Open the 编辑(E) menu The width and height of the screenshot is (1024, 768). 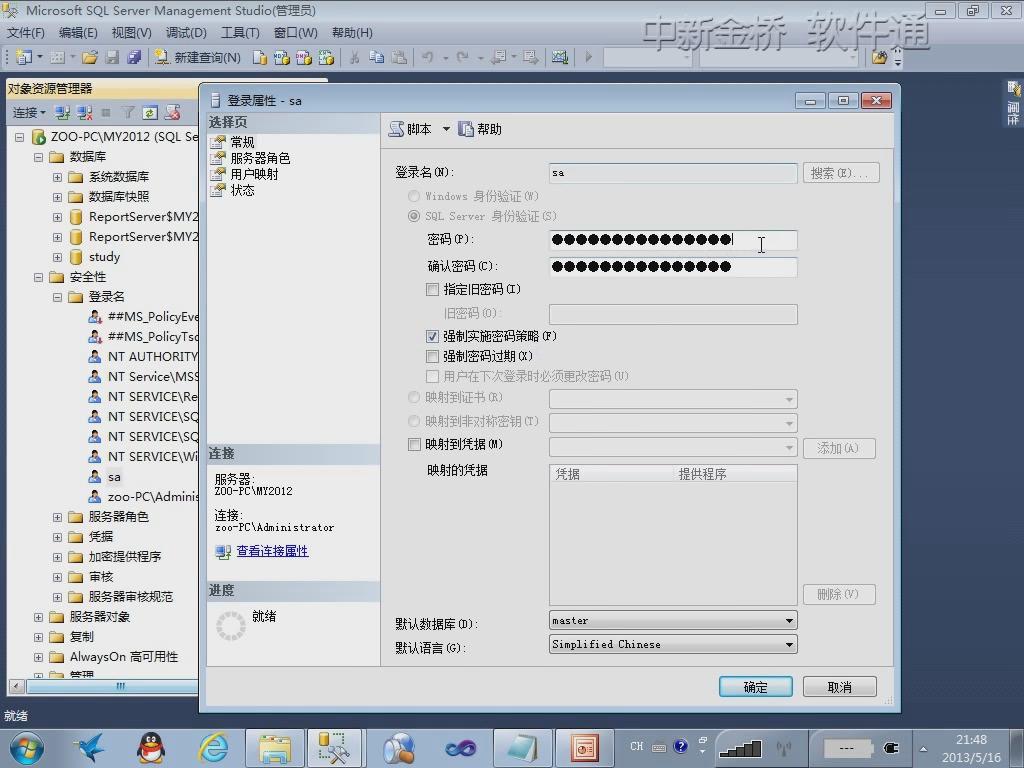(78, 33)
